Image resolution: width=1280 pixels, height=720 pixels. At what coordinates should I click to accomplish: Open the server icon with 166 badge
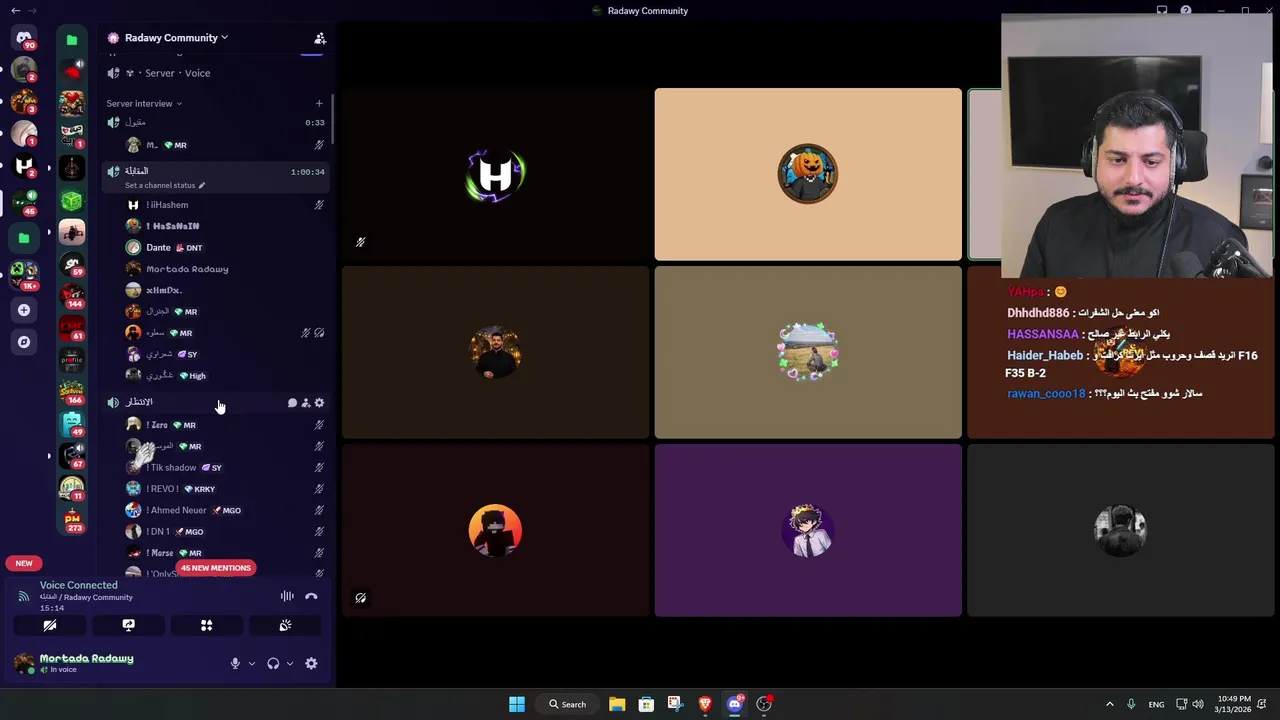tap(72, 392)
